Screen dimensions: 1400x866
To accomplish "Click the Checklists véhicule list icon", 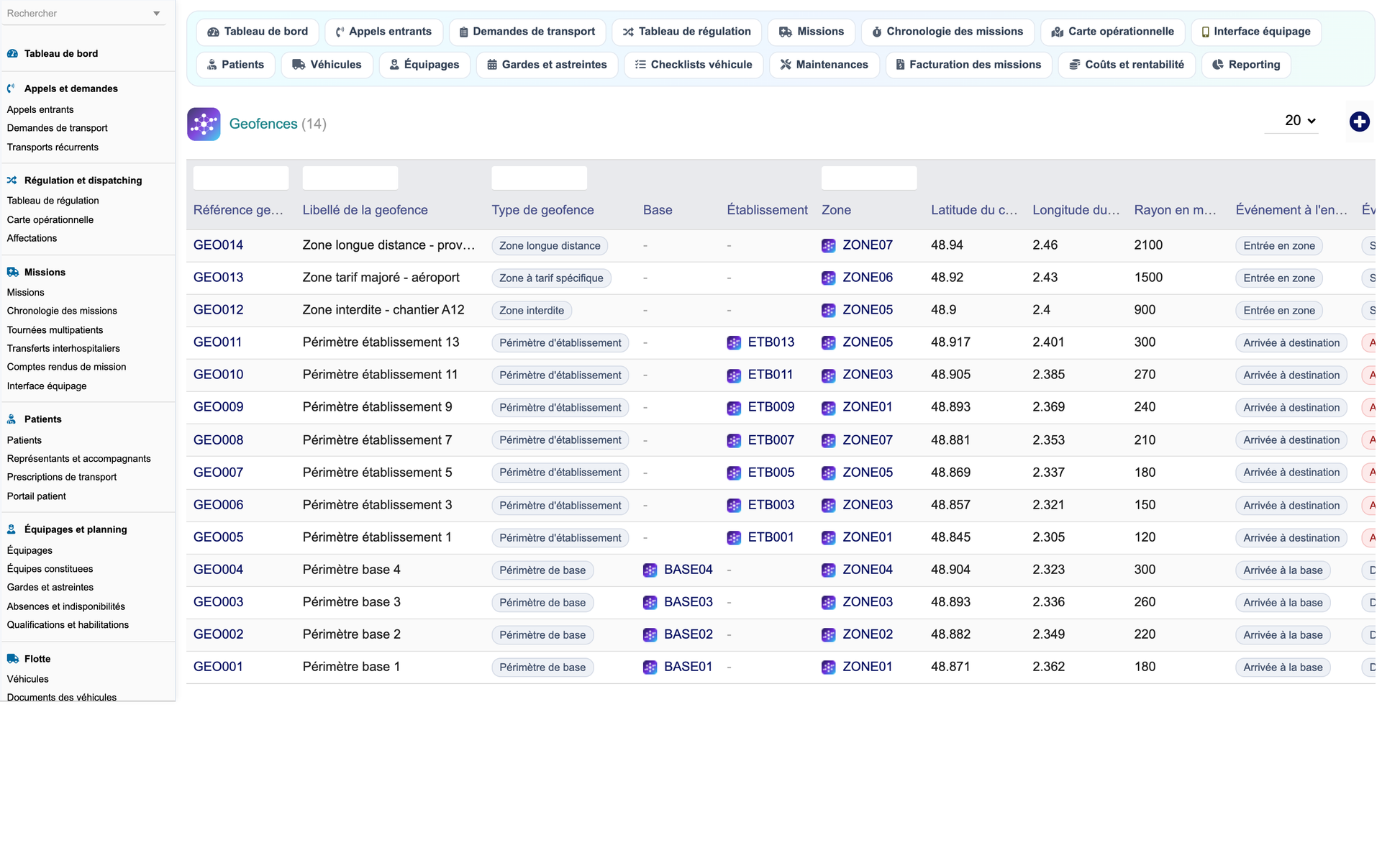I will click(x=640, y=65).
